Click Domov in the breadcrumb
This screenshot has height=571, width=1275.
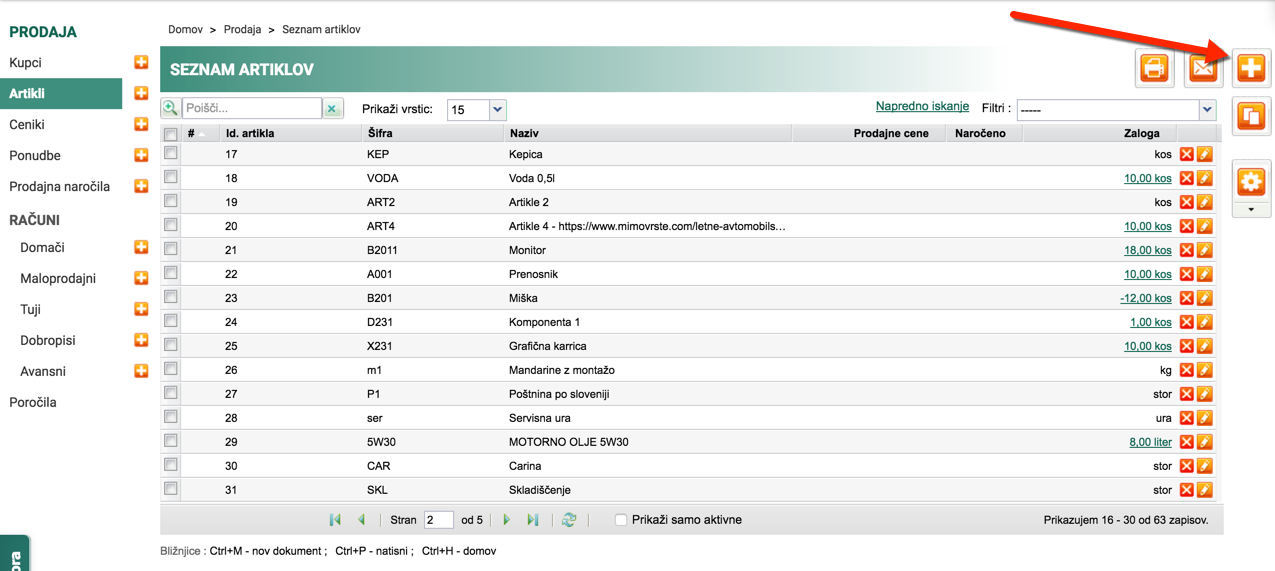pyautogui.click(x=185, y=30)
